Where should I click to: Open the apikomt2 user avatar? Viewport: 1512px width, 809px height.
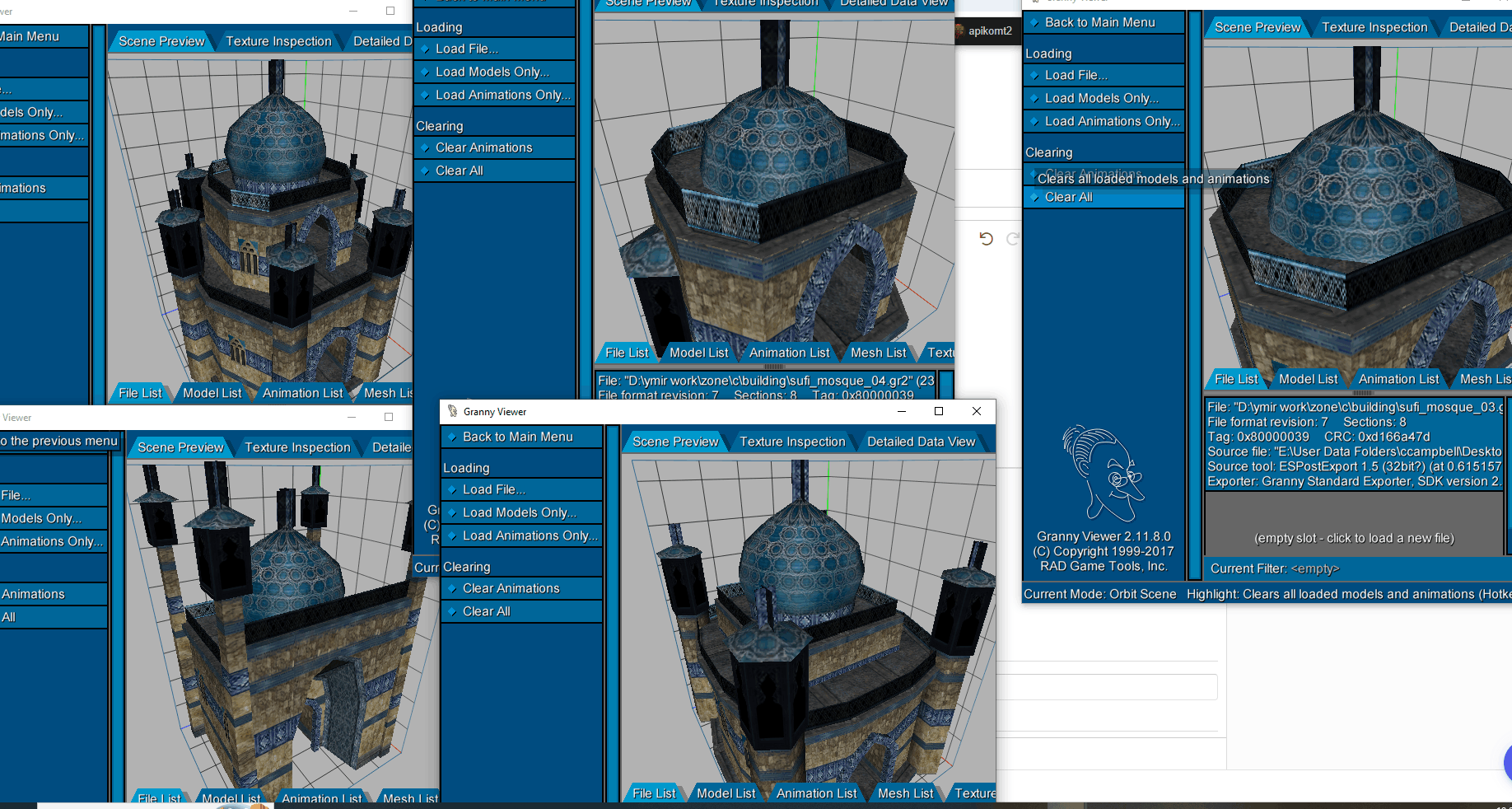[x=960, y=30]
